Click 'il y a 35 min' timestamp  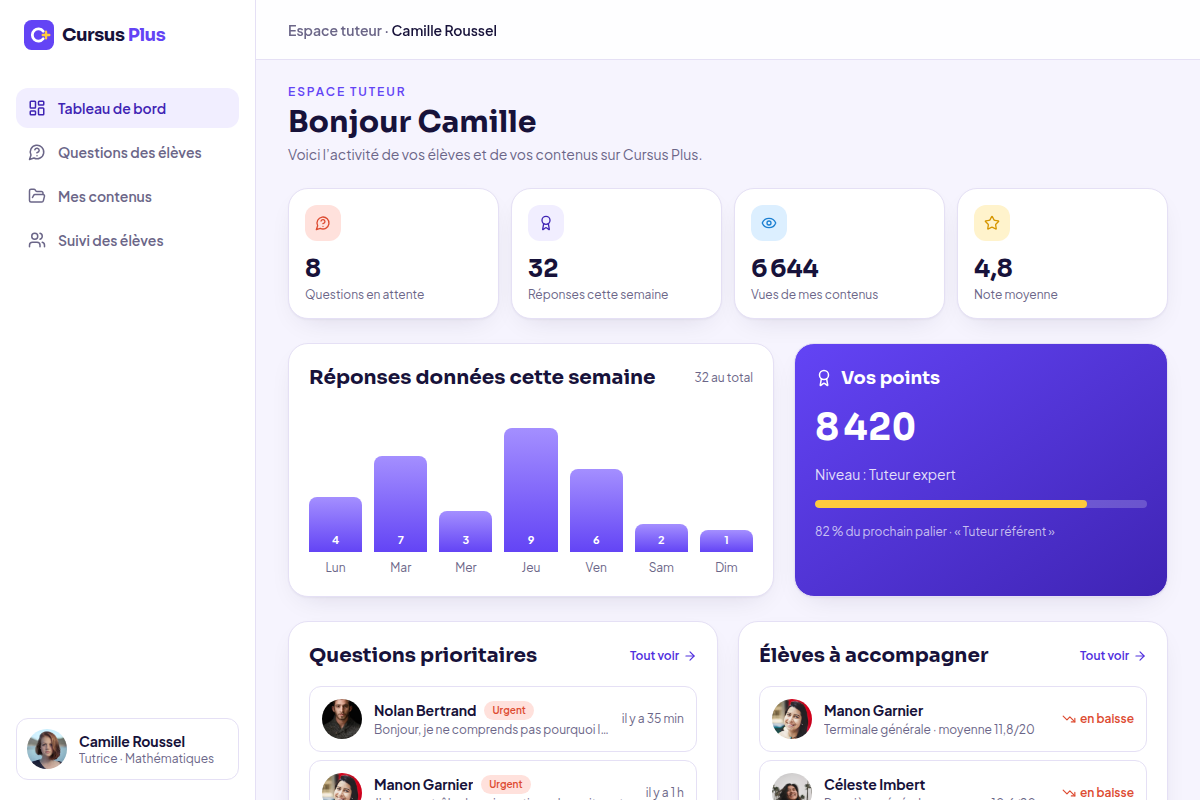click(653, 719)
